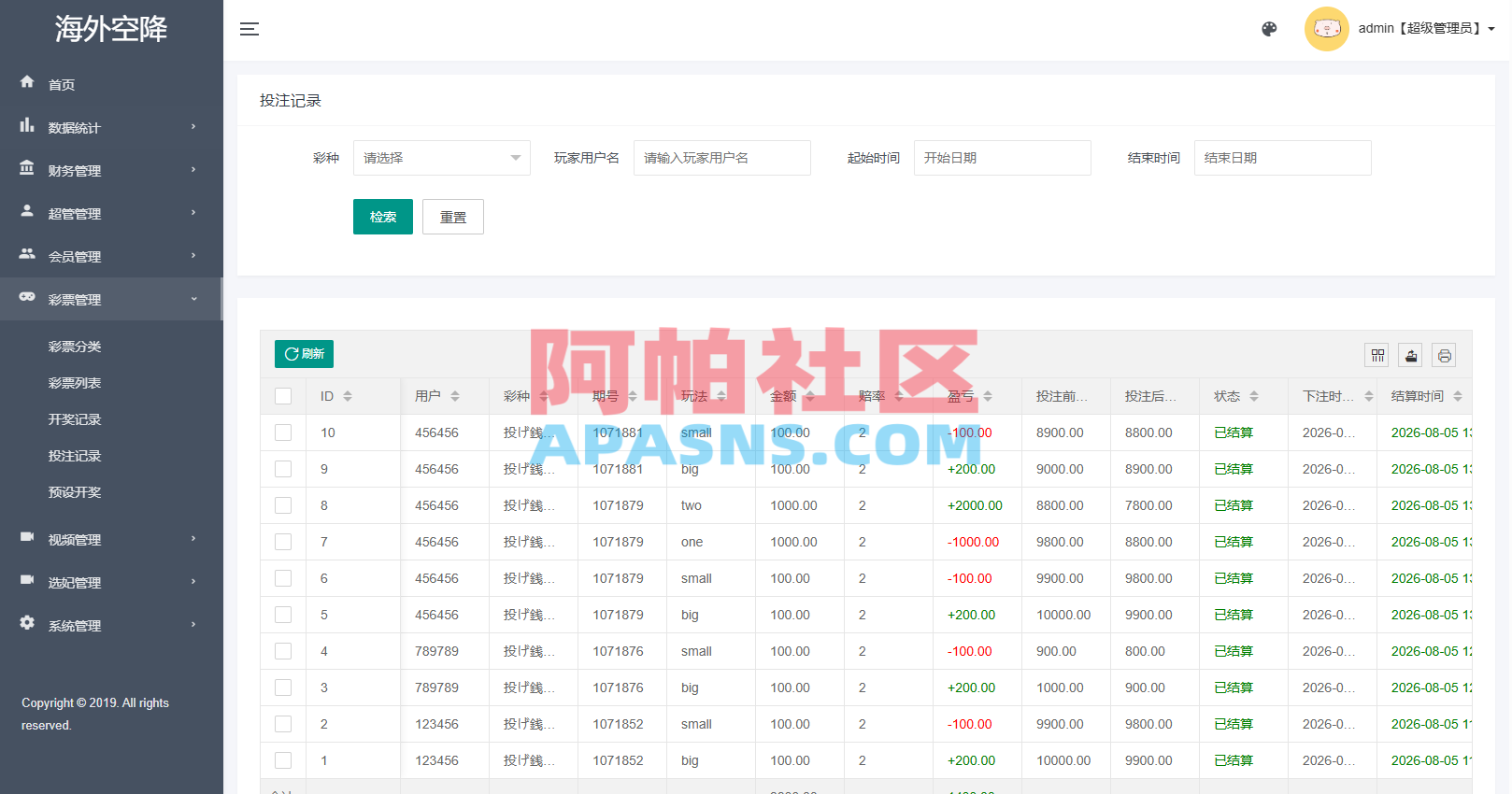Expand the 财务管理 submenu arrow
1512x794 pixels.
pyautogui.click(x=193, y=170)
